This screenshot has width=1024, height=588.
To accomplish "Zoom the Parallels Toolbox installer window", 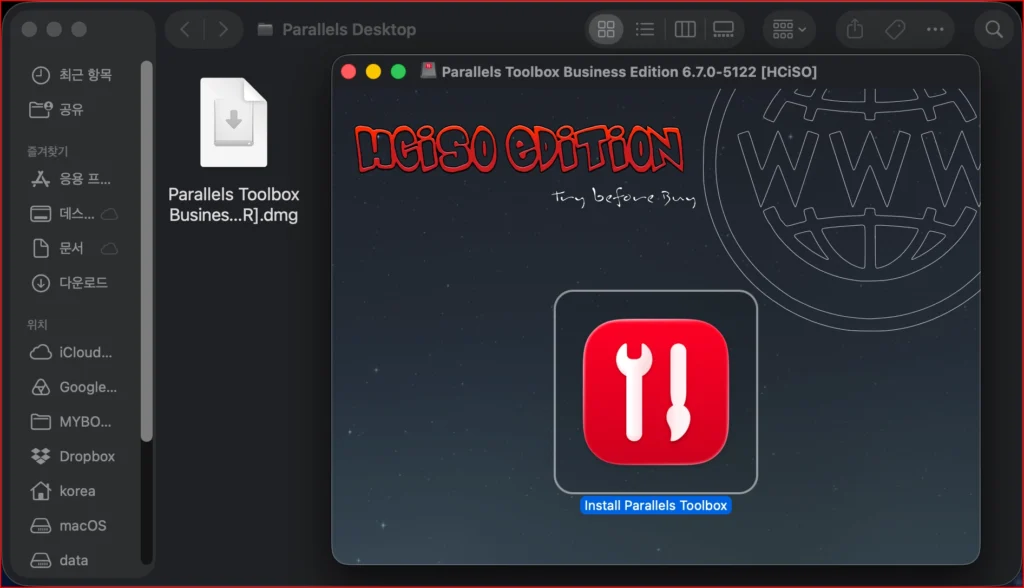I will [398, 72].
